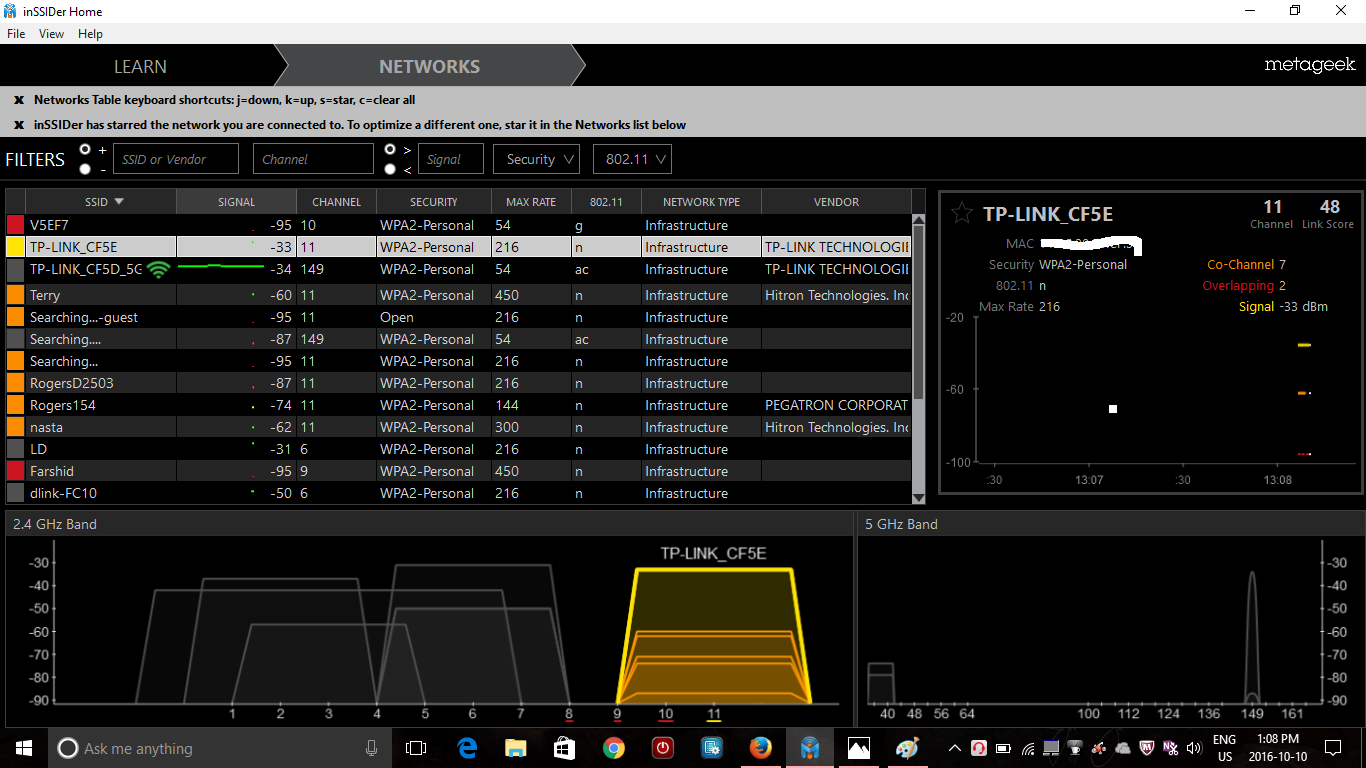Open the red power app in taskbar

[662, 748]
